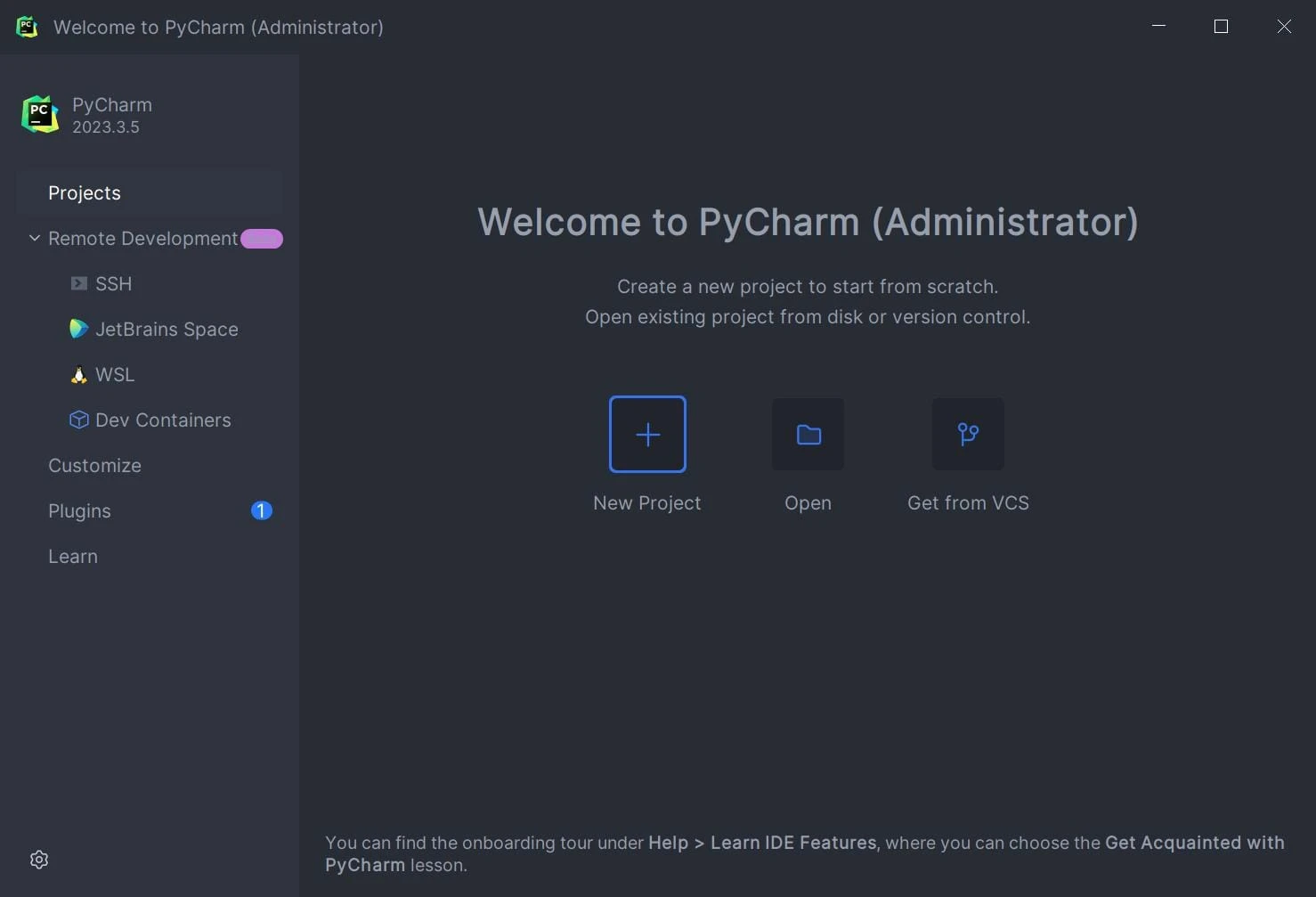
Task: Click the Dev Containers cube icon
Action: coord(78,420)
